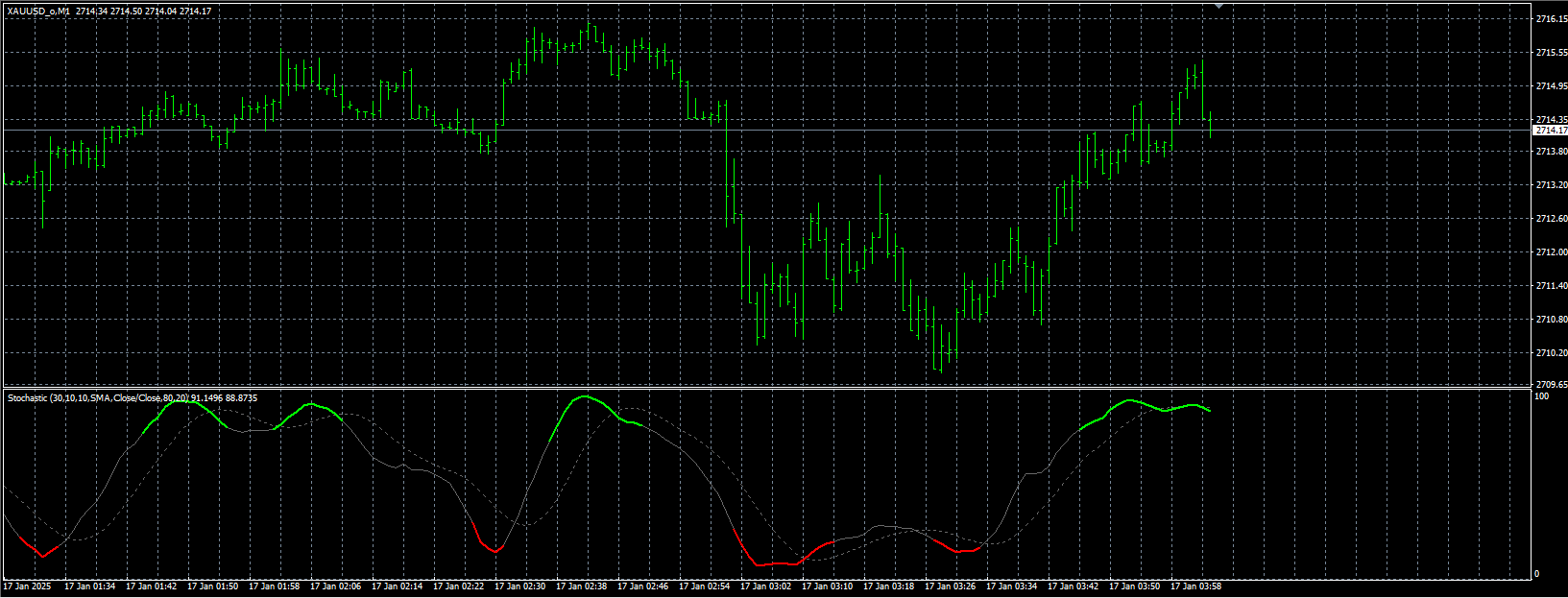This screenshot has width=1568, height=598.
Task: Click the 2710.80 price scale label
Action: click(1551, 320)
